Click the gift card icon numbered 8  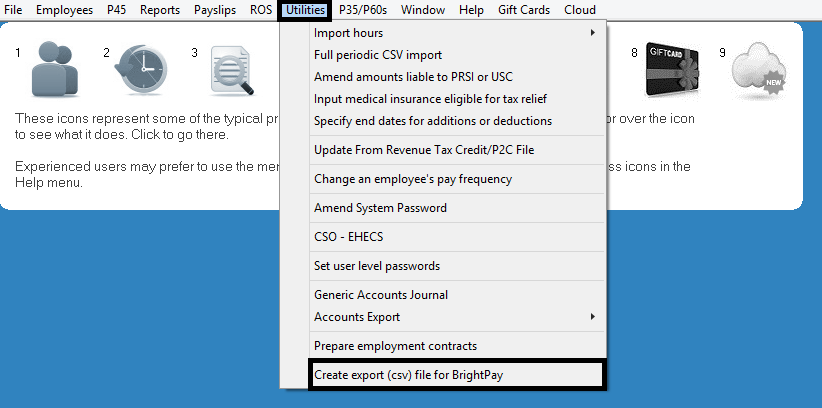[672, 70]
